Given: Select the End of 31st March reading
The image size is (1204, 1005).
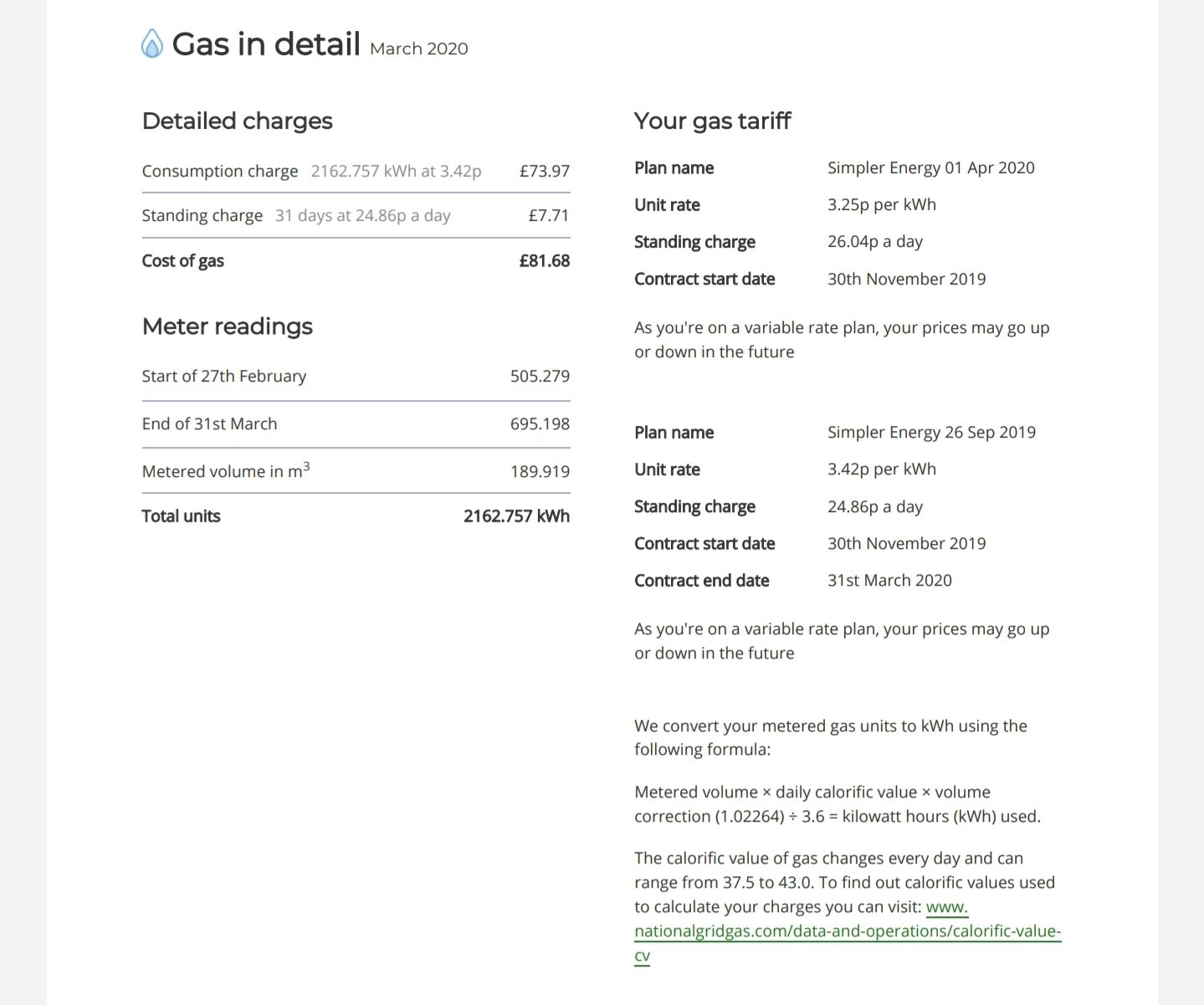Looking at the screenshot, I should point(356,423).
